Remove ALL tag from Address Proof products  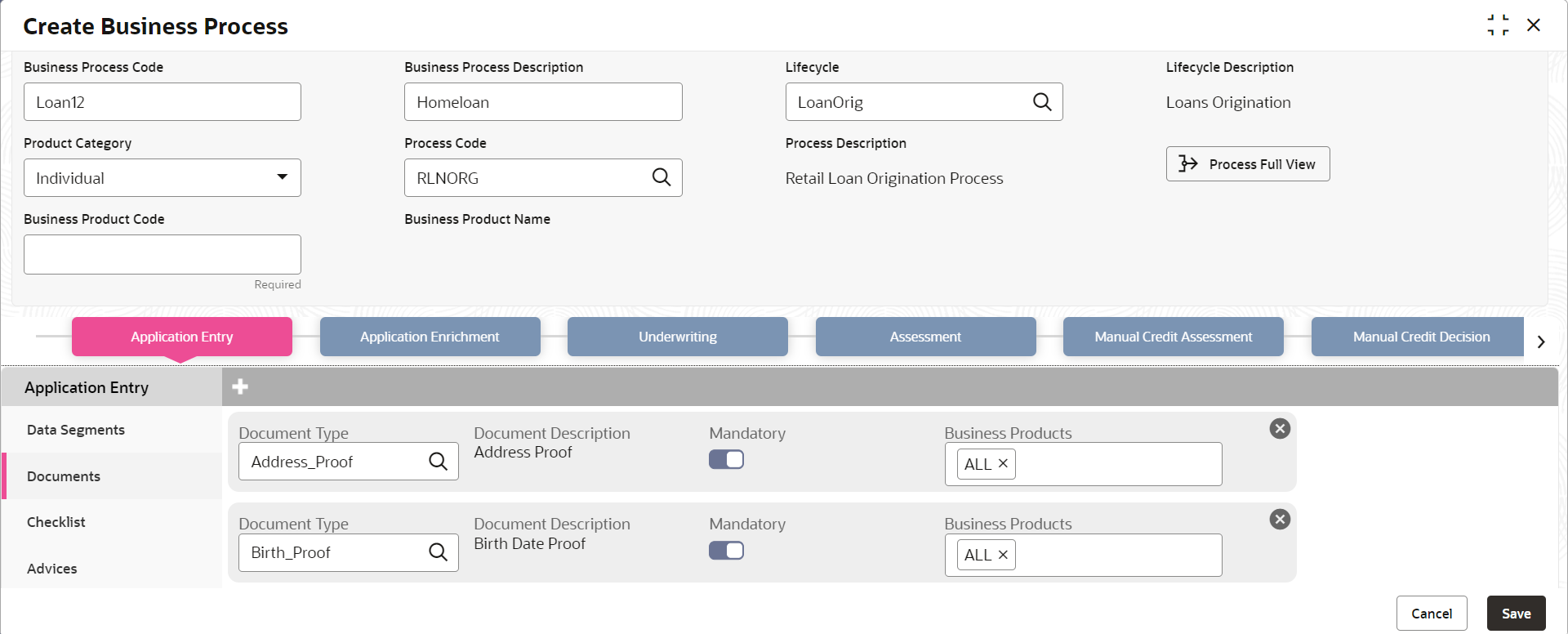click(x=1003, y=464)
